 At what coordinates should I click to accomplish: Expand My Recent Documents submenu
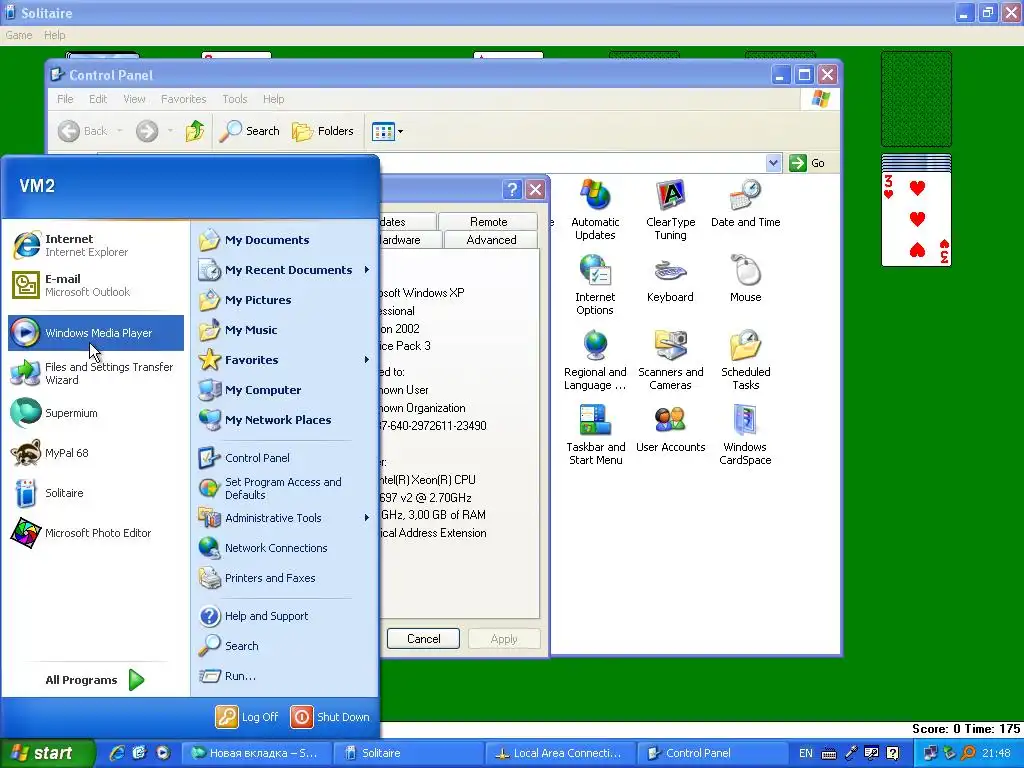285,270
